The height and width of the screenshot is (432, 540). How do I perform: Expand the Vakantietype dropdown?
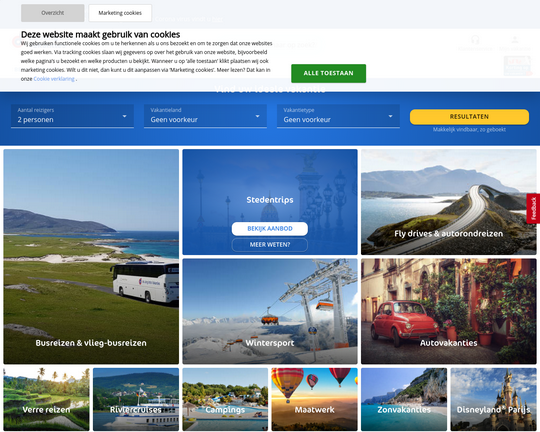338,116
